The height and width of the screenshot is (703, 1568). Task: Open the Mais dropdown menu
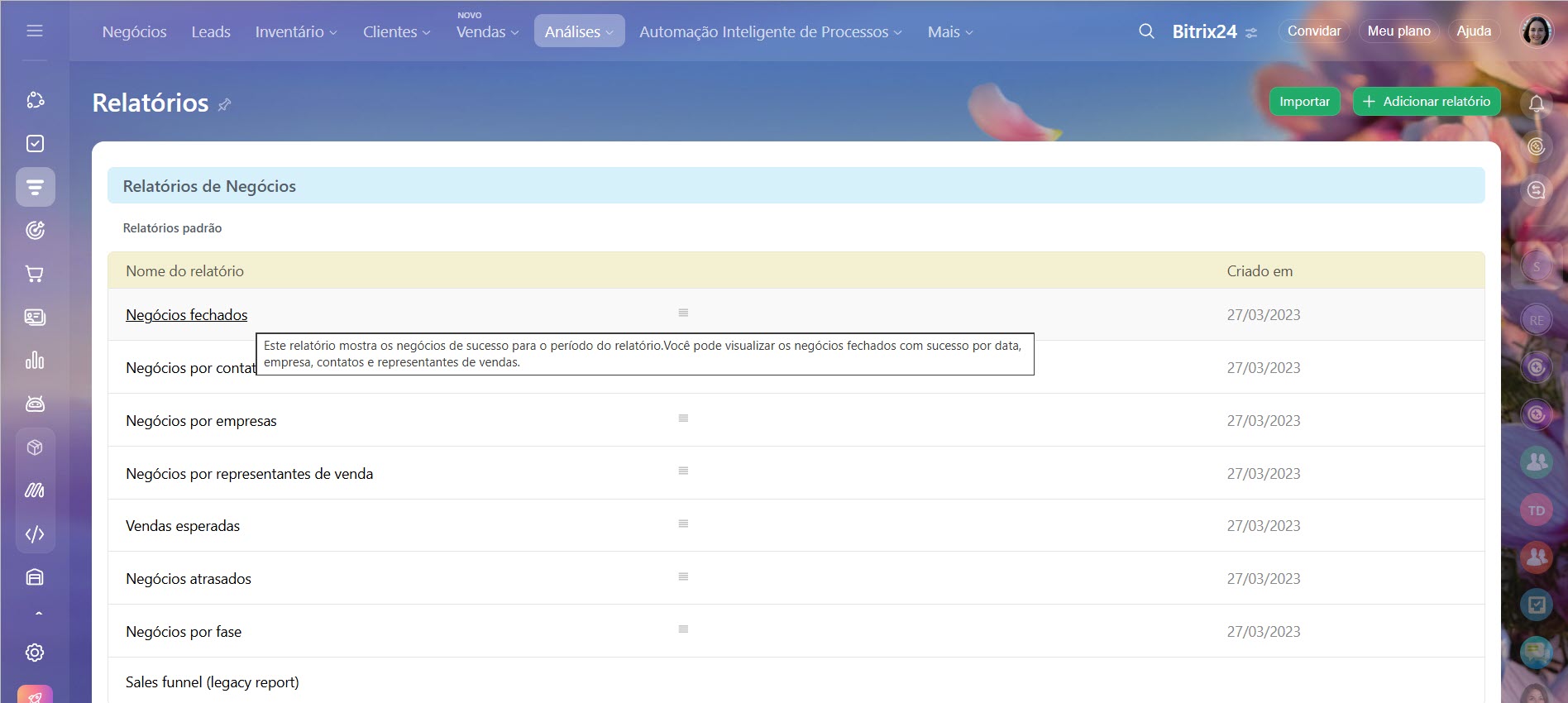pos(949,32)
